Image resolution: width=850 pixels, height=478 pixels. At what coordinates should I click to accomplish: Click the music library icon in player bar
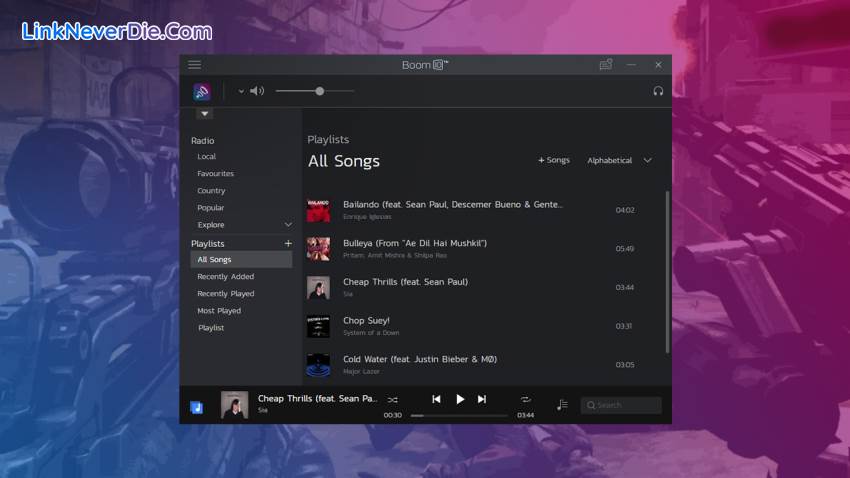[197, 407]
